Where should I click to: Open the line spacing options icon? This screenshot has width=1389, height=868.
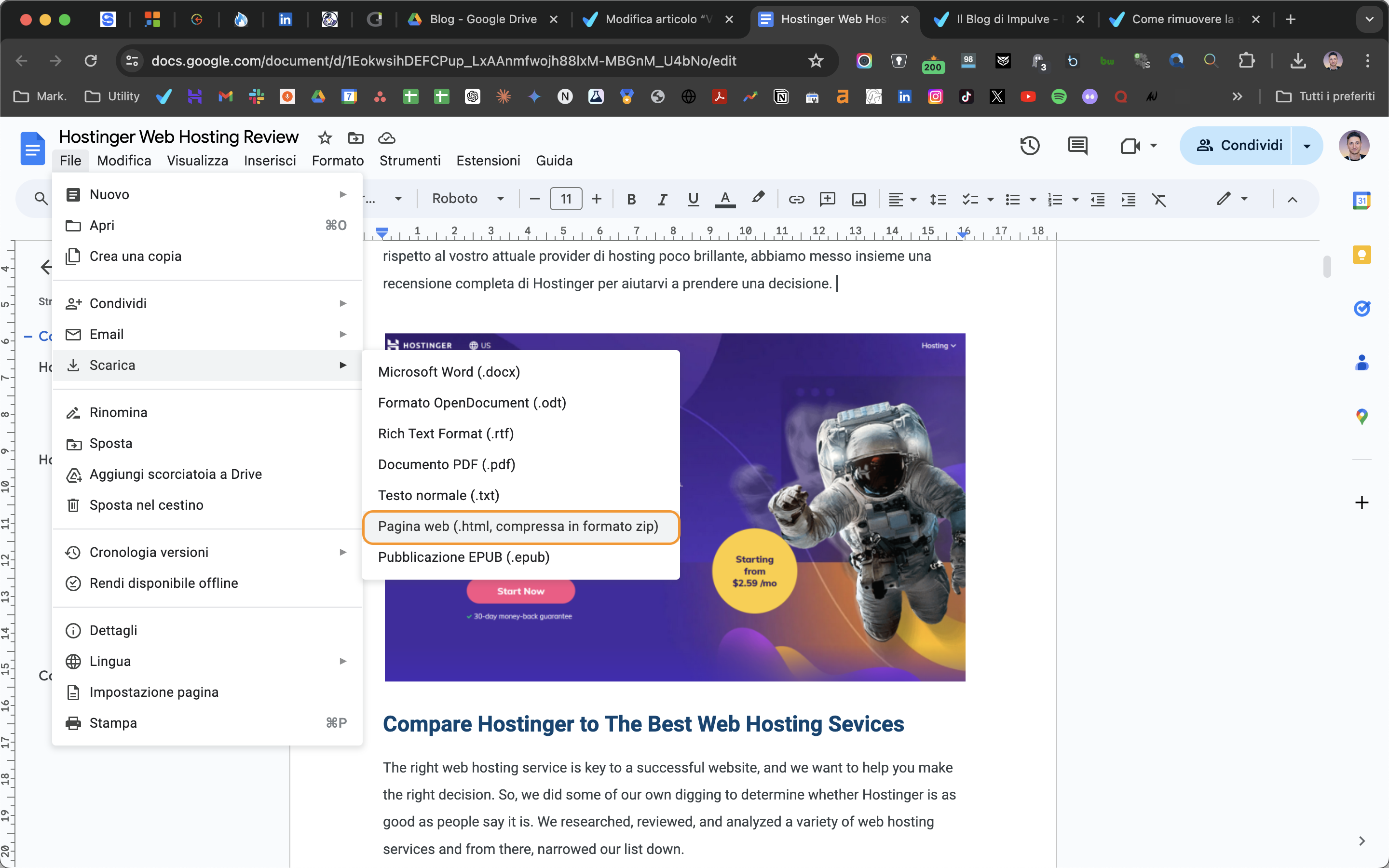(938, 199)
